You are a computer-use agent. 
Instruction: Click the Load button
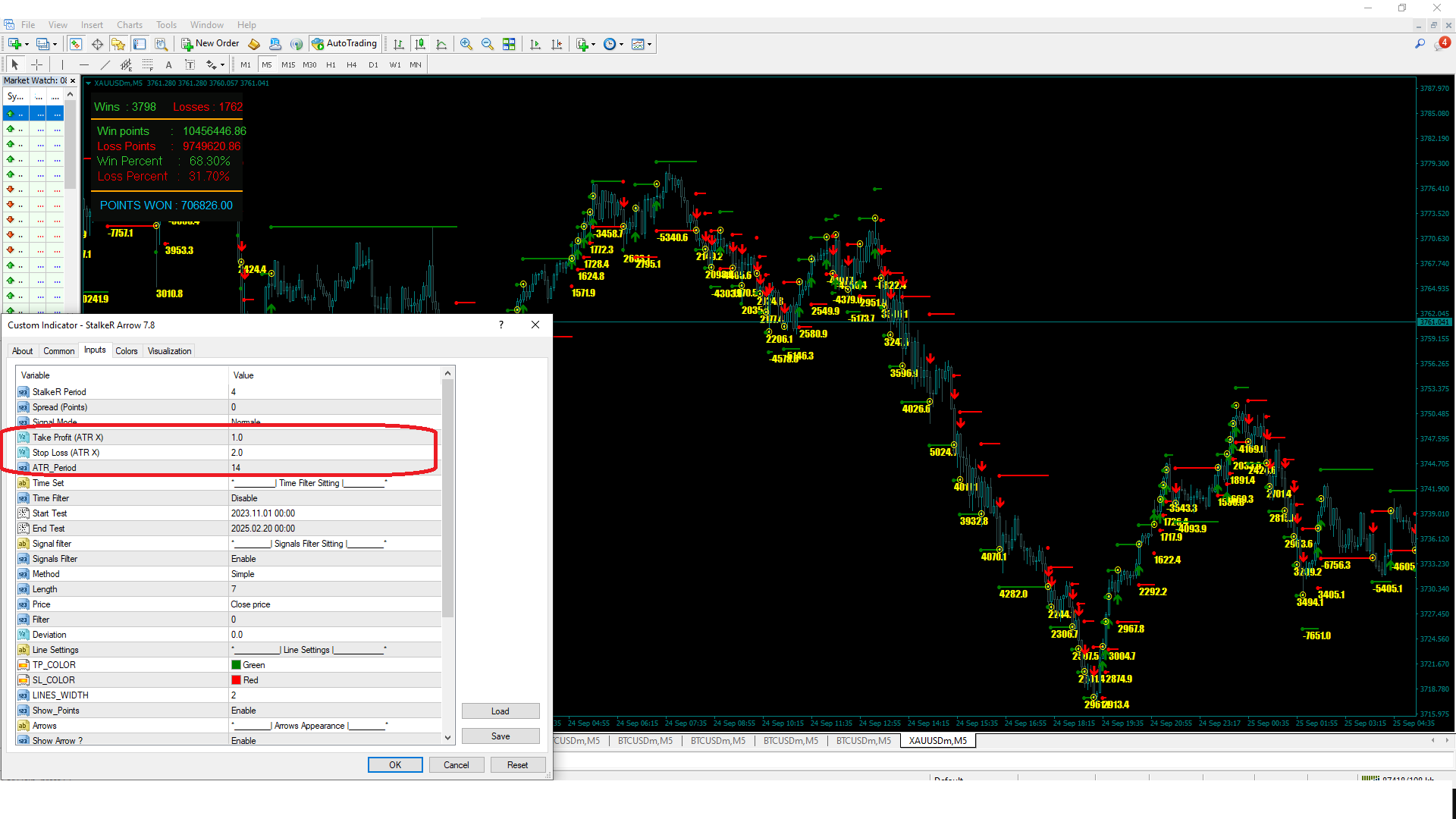pos(500,711)
